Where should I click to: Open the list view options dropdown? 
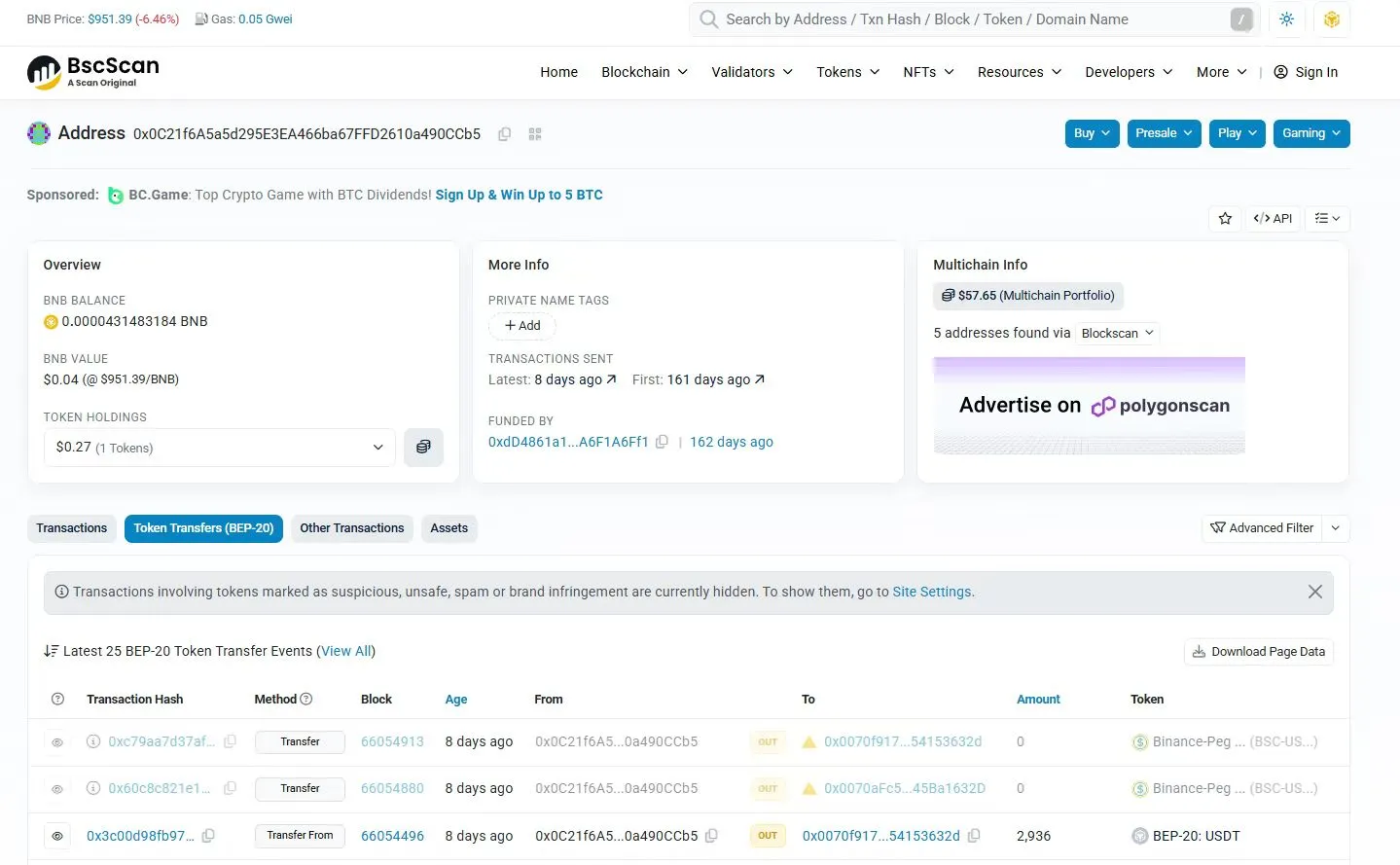[1328, 219]
